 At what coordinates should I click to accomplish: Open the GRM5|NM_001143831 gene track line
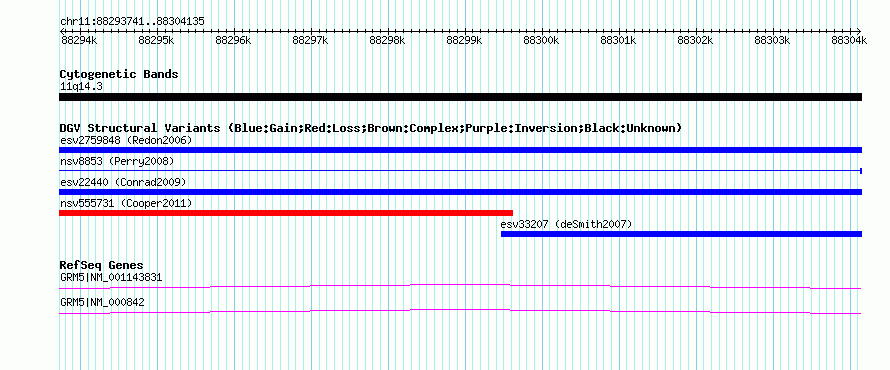[x=460, y=286]
